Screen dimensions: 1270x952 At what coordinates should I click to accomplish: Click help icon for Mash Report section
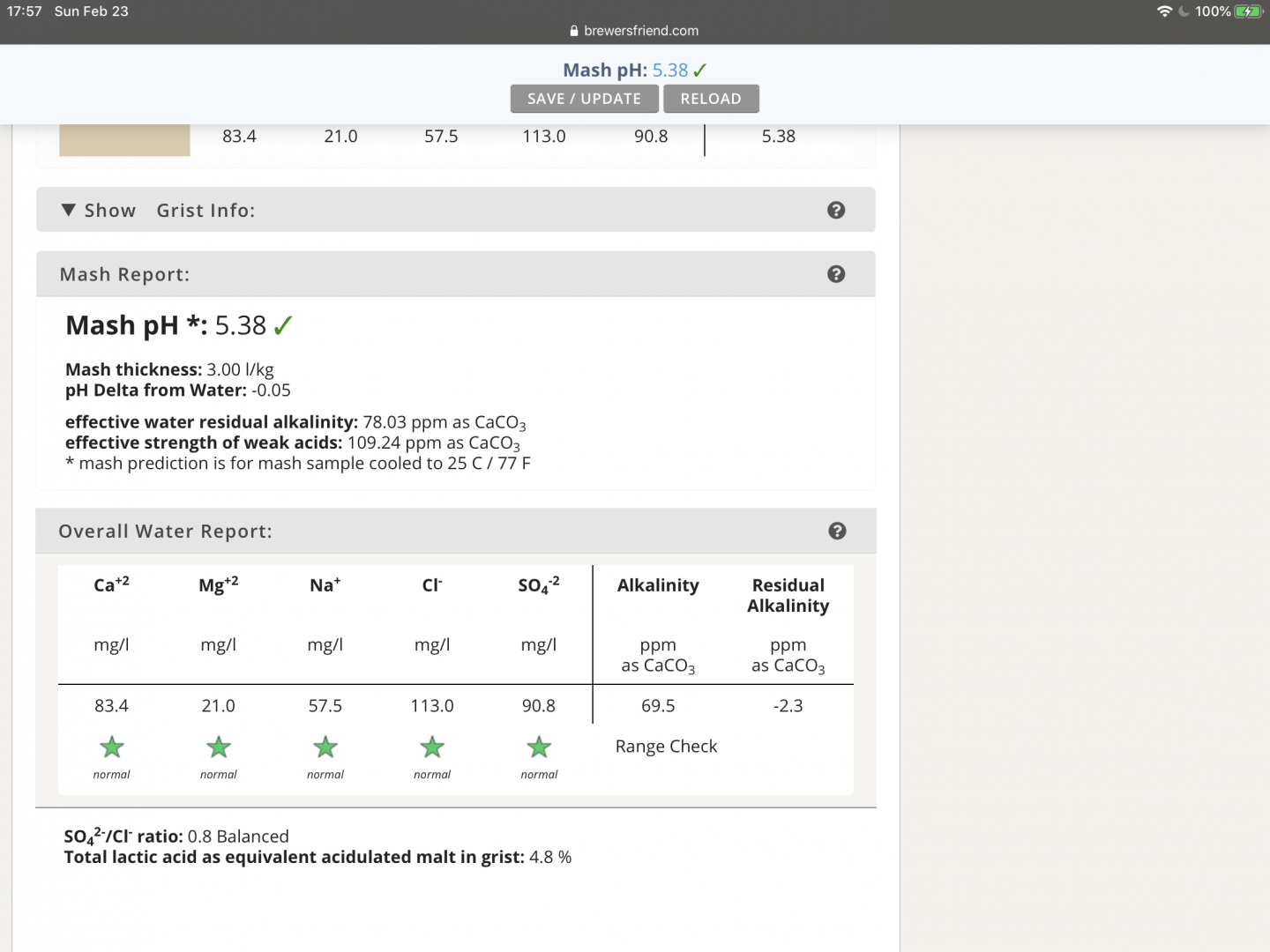[836, 274]
